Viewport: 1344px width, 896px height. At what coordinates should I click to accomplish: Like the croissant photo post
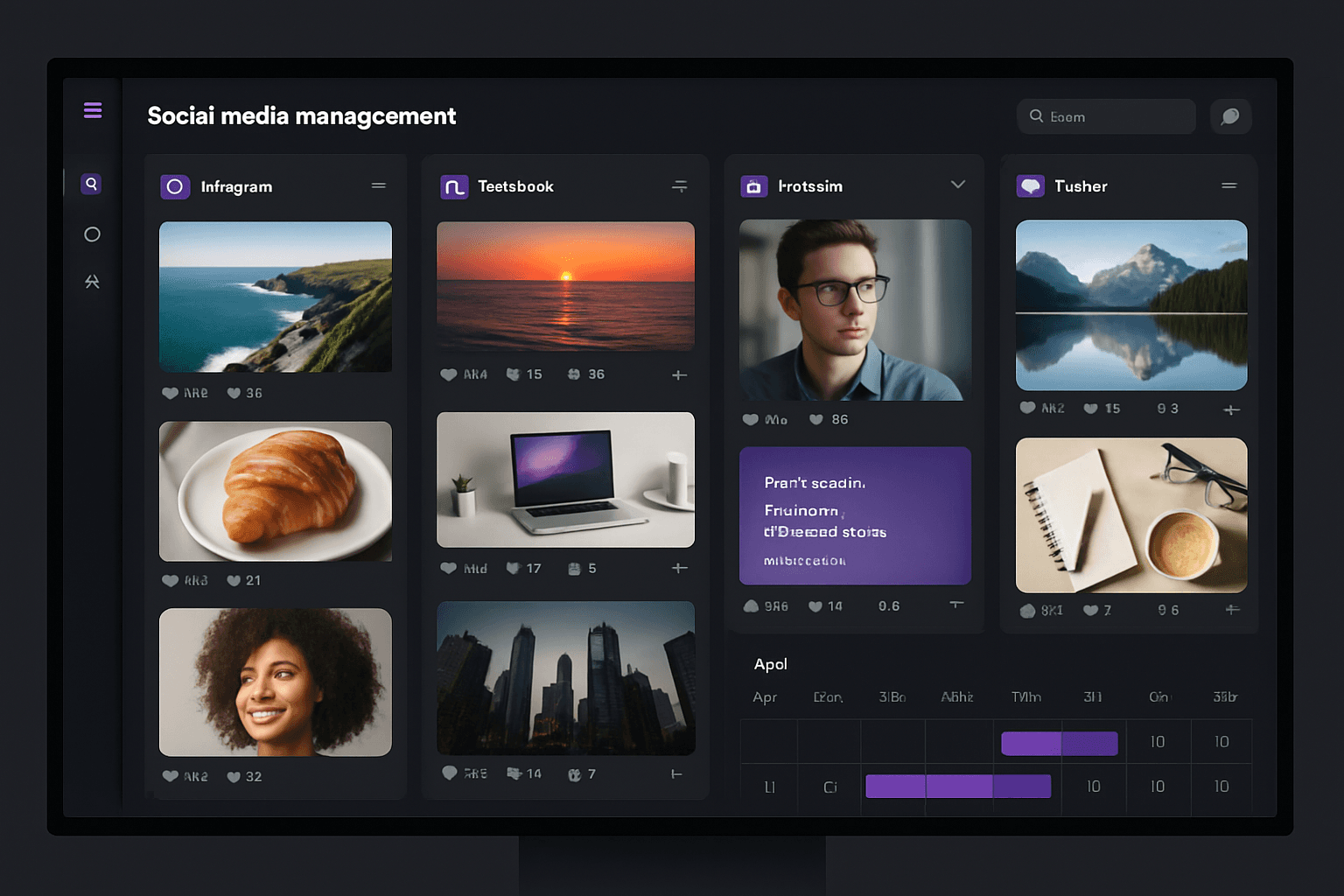[170, 580]
